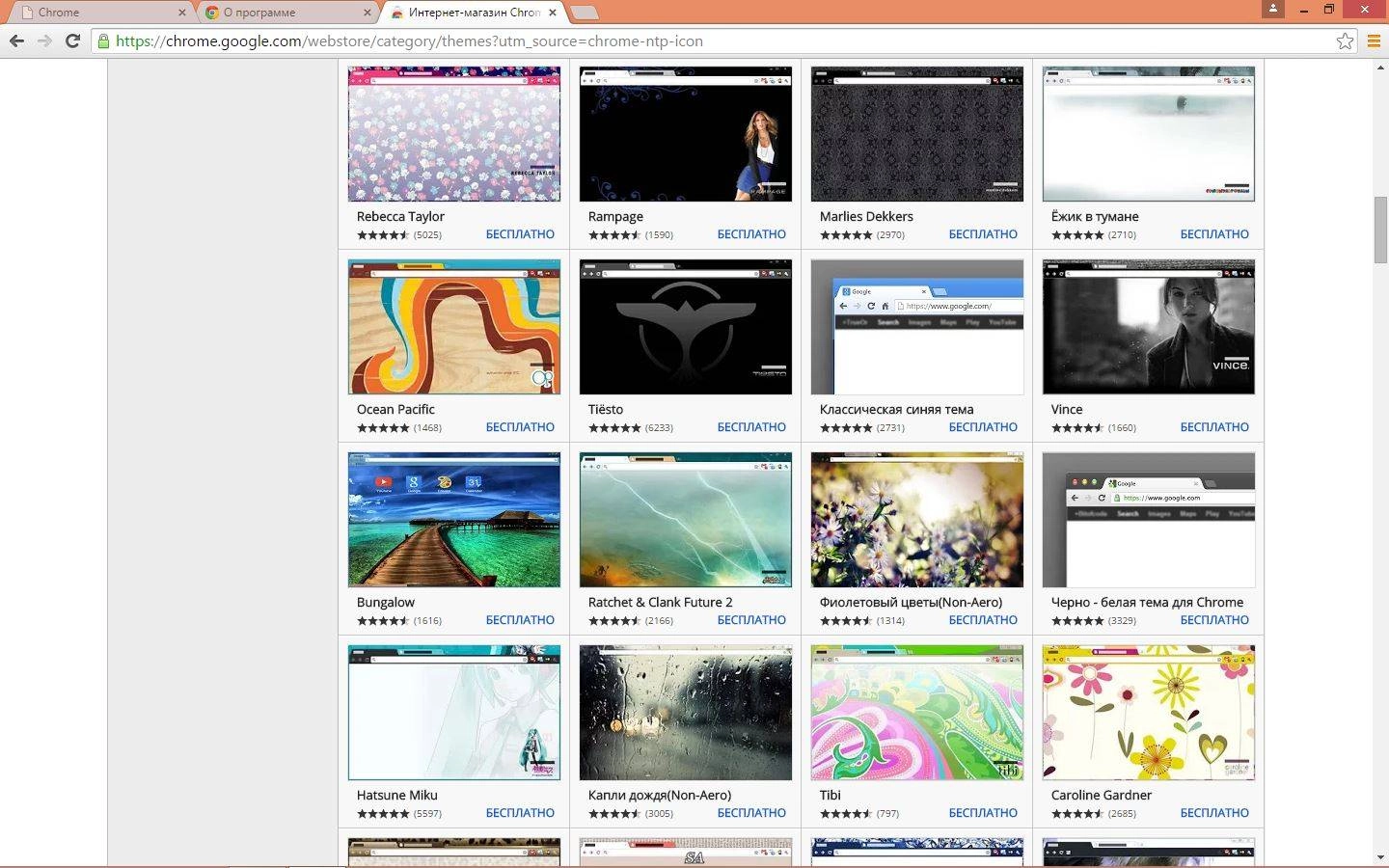Bookmark this page with the star

[x=1345, y=41]
